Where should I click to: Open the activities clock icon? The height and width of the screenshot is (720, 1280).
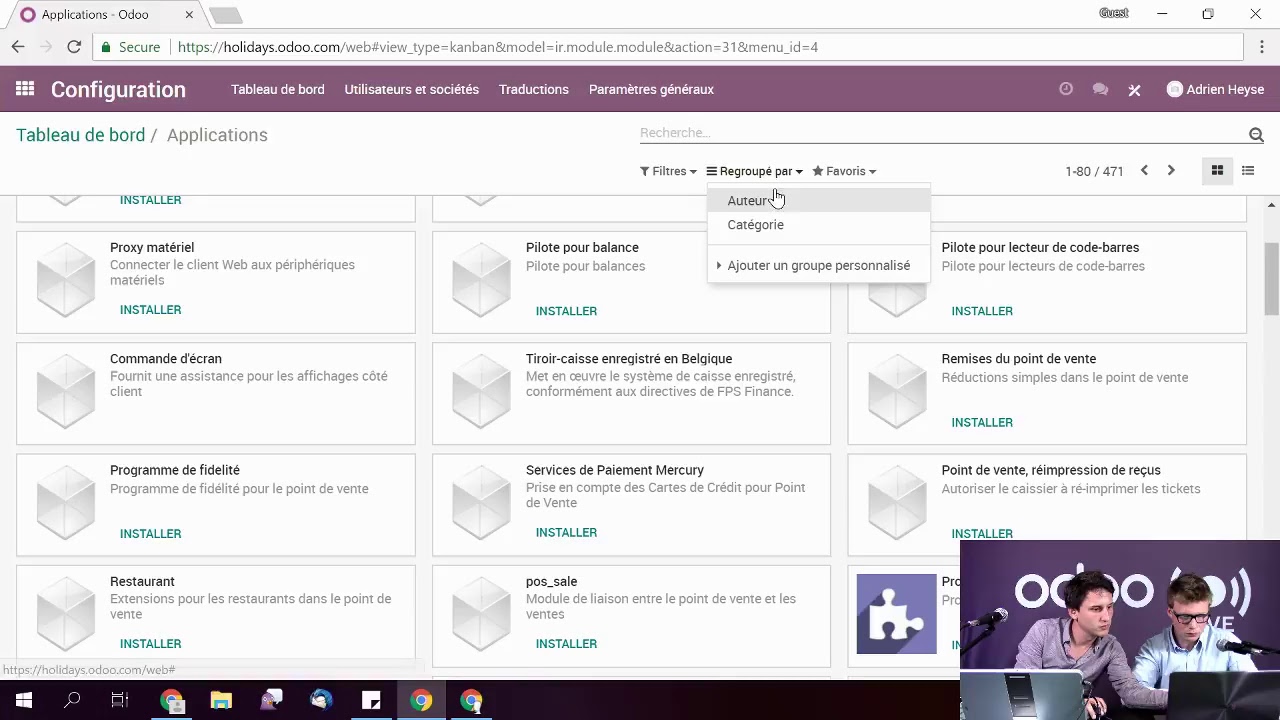[1066, 89]
